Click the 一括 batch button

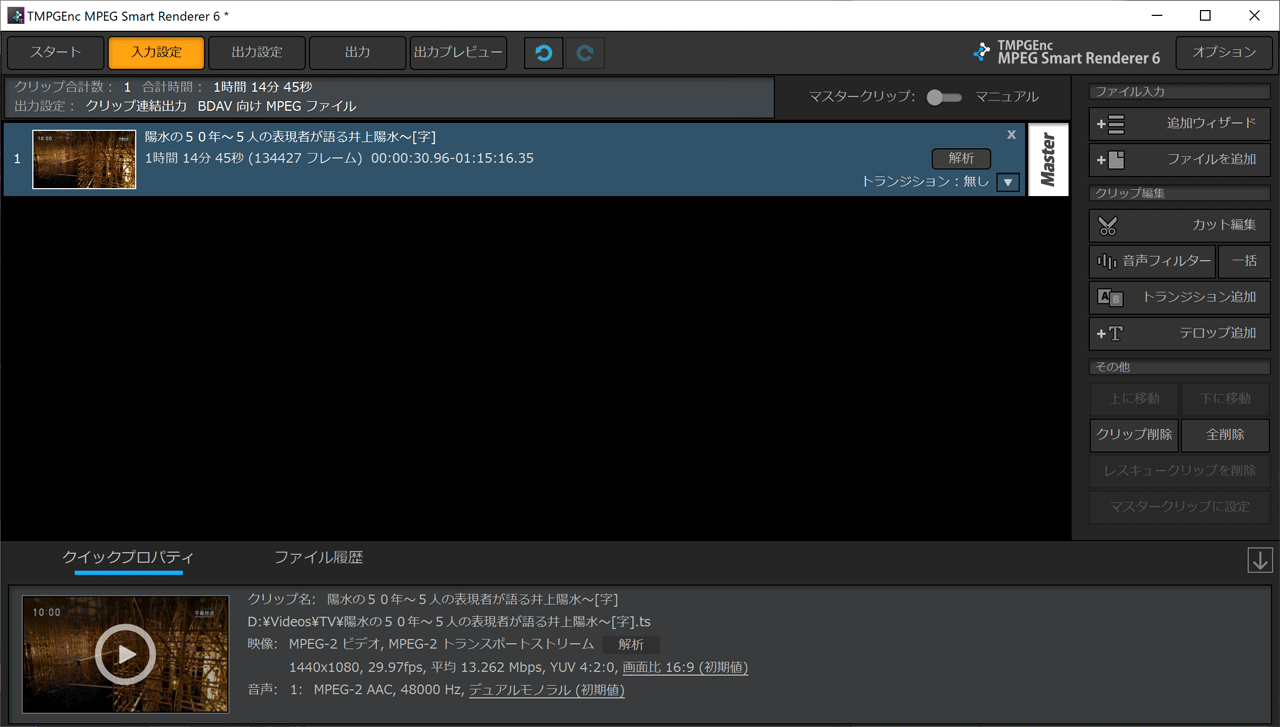coord(1244,261)
